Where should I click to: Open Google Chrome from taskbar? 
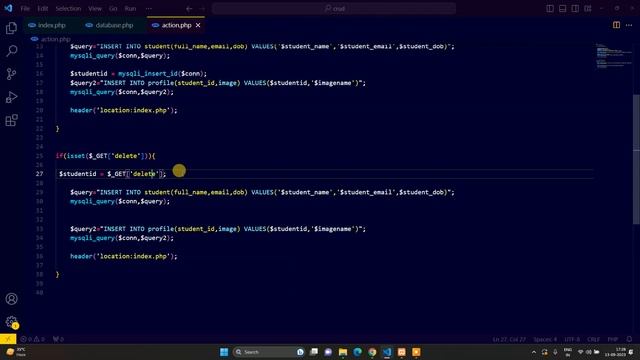tap(372, 352)
